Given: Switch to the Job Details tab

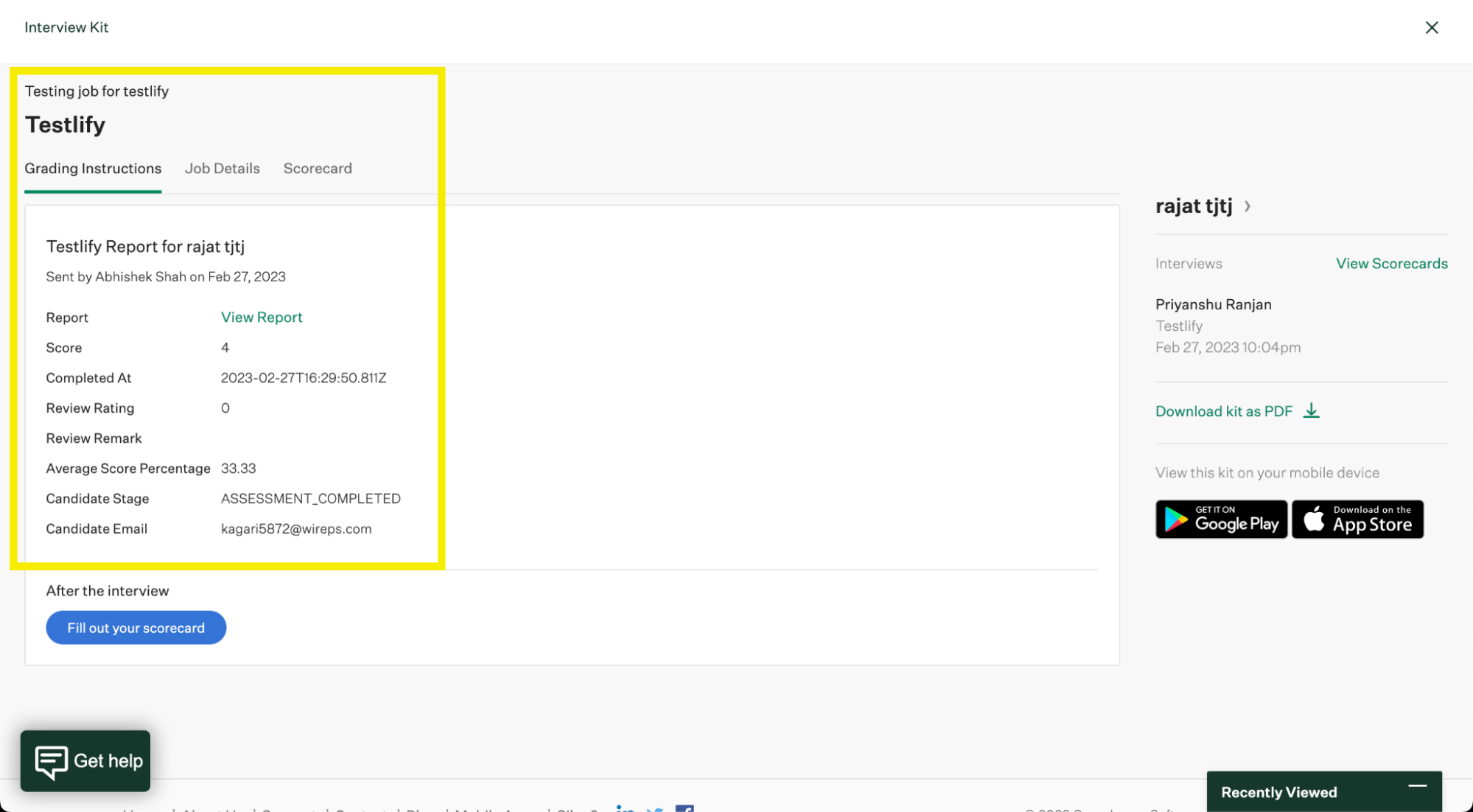Looking at the screenshot, I should [x=222, y=168].
